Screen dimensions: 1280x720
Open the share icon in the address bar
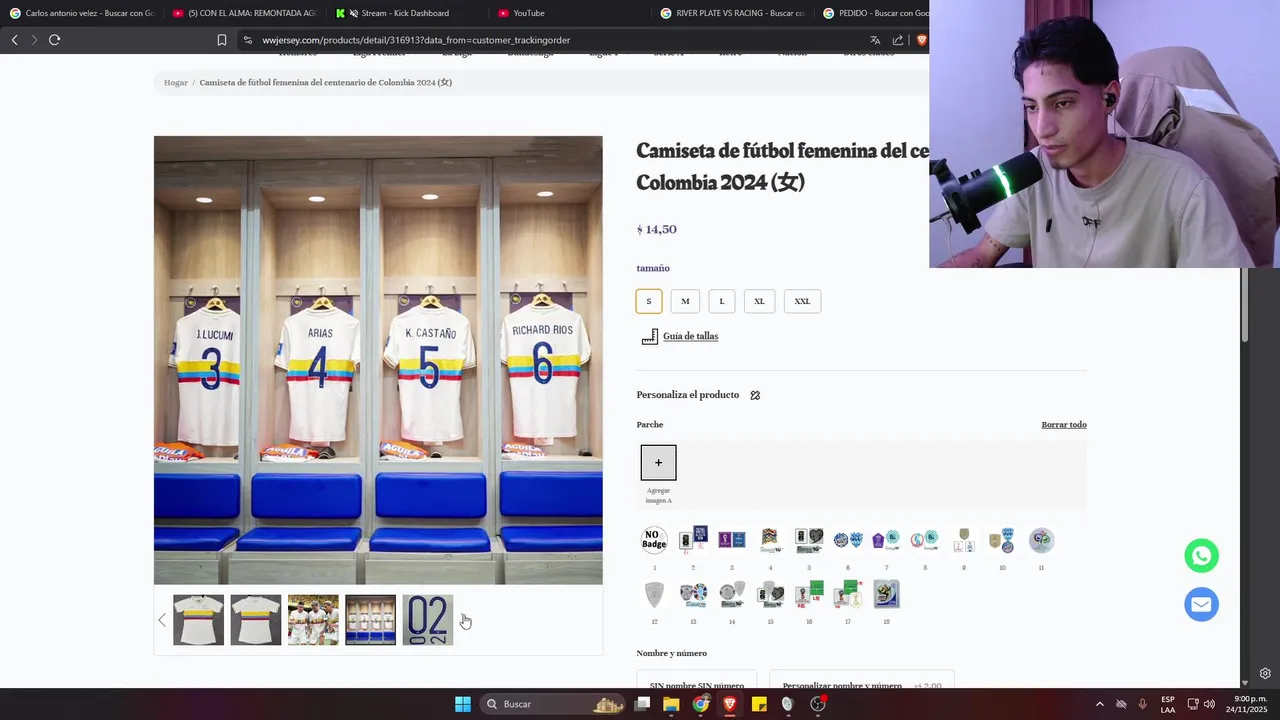[898, 40]
